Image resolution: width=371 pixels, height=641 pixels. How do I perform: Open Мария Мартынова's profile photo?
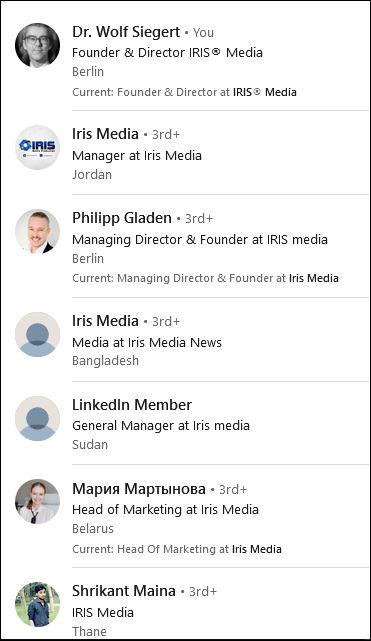38,502
